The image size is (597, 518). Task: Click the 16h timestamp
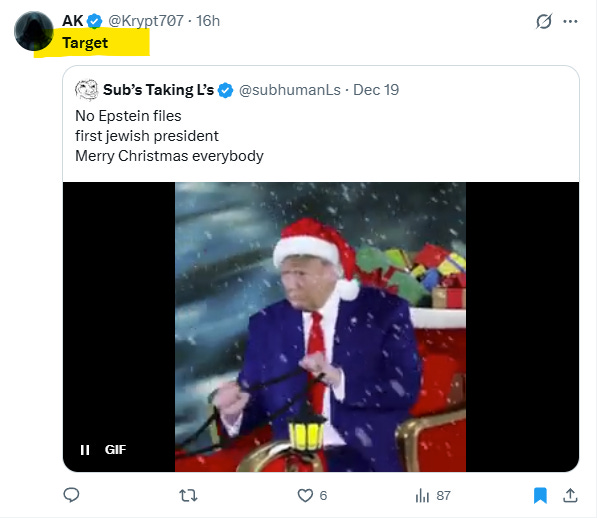tap(208, 21)
